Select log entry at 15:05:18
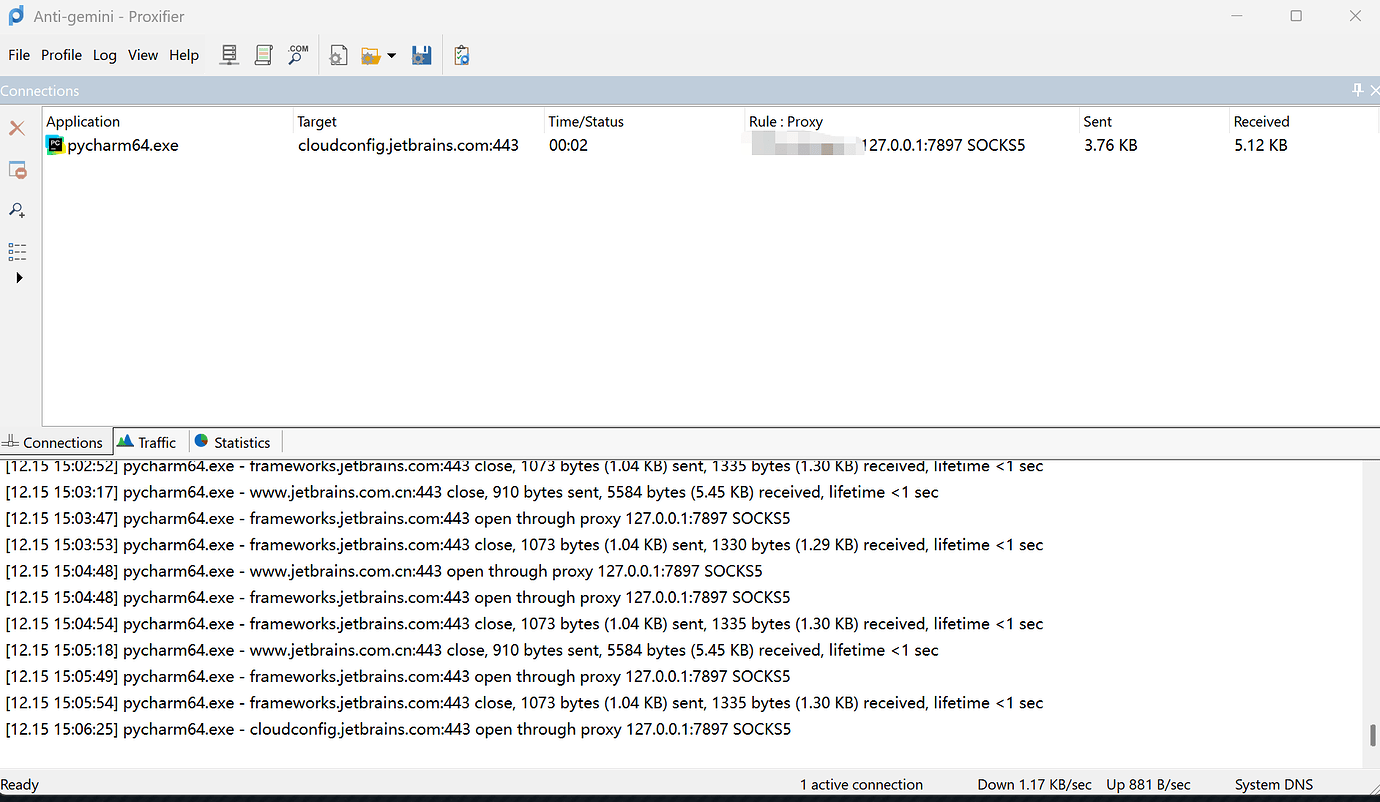1380x802 pixels. click(x=472, y=650)
